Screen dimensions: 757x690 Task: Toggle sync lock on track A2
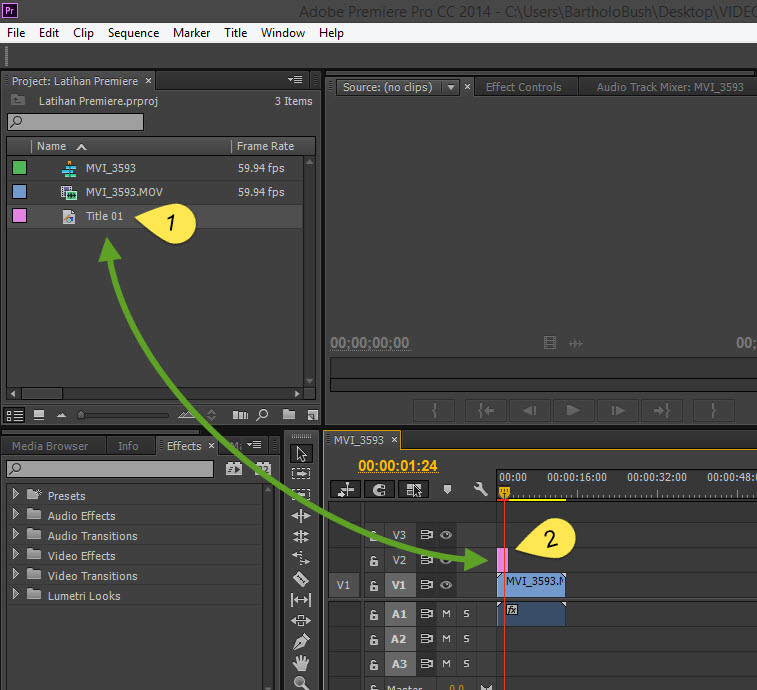pos(426,638)
